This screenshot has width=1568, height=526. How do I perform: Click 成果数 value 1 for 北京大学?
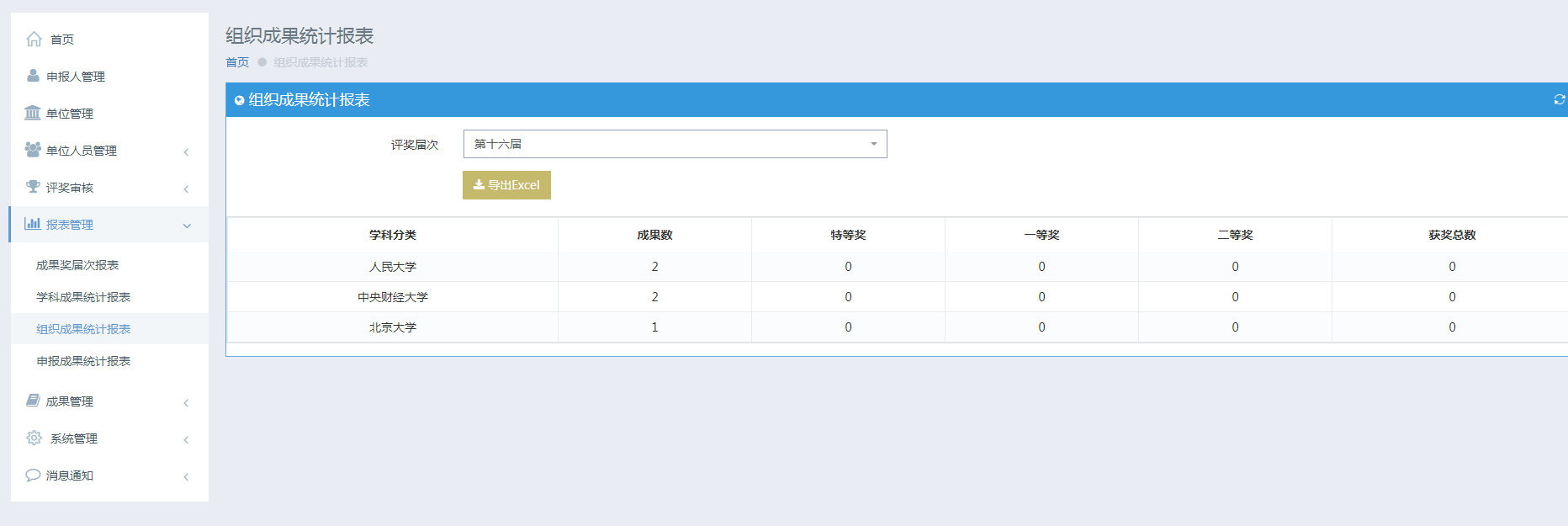654,327
